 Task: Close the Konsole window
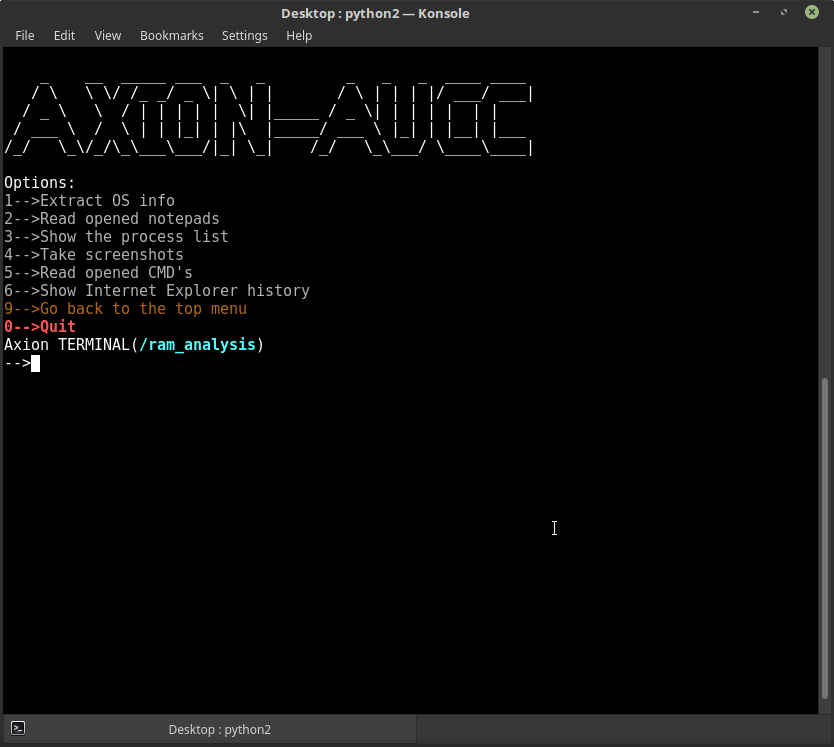point(812,12)
